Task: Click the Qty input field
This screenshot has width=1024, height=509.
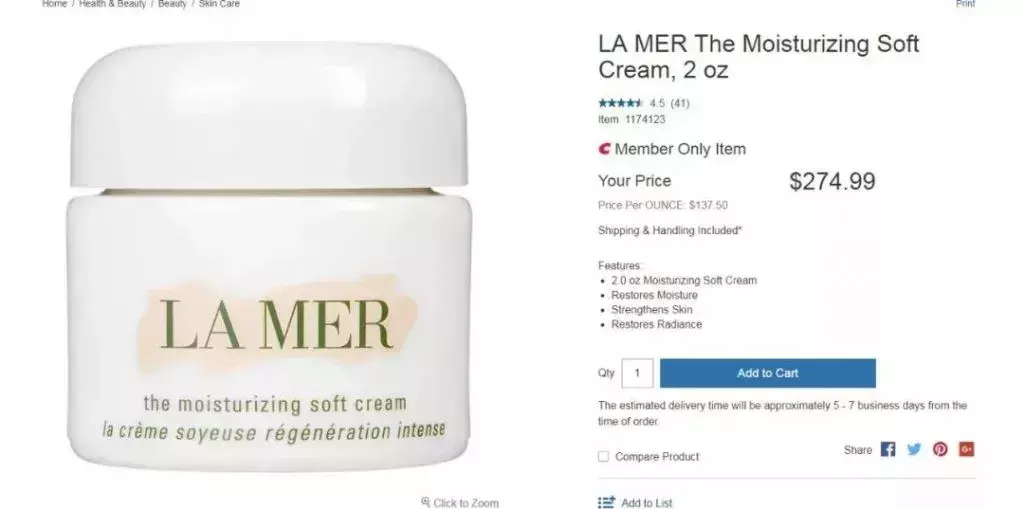Action: pyautogui.click(x=637, y=373)
